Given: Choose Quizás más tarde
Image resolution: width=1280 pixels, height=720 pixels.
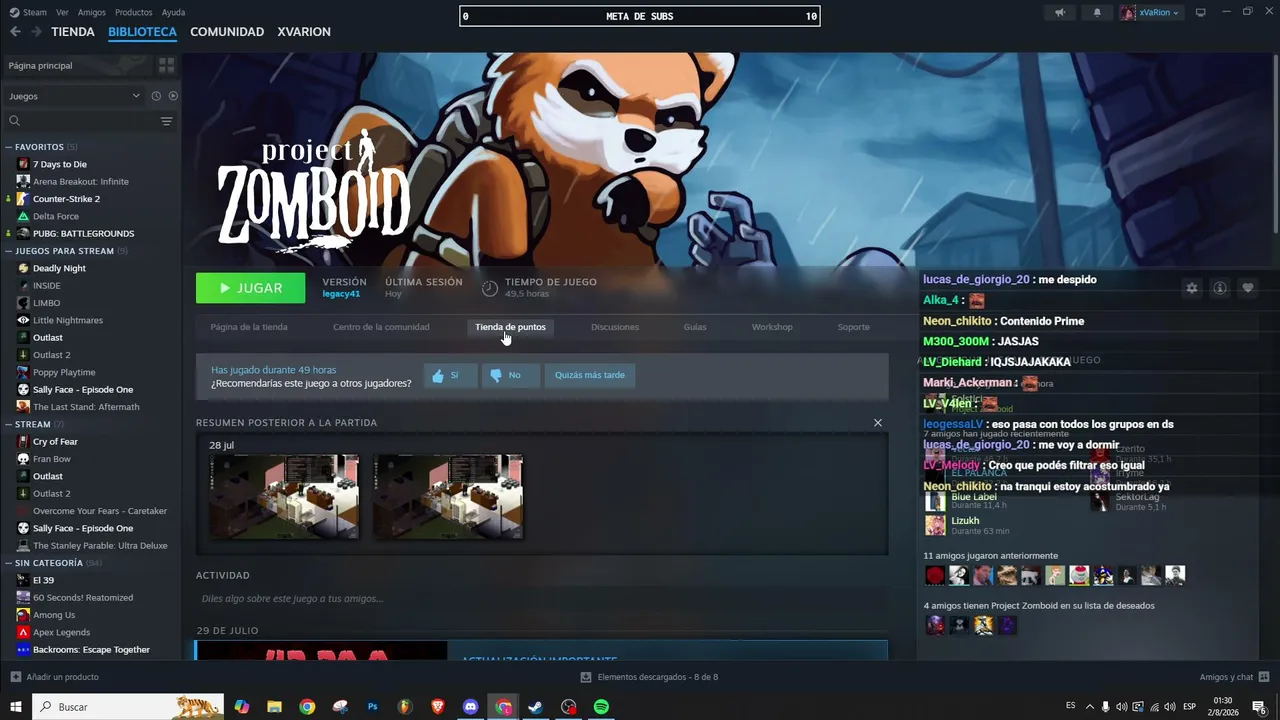Looking at the screenshot, I should tap(590, 375).
